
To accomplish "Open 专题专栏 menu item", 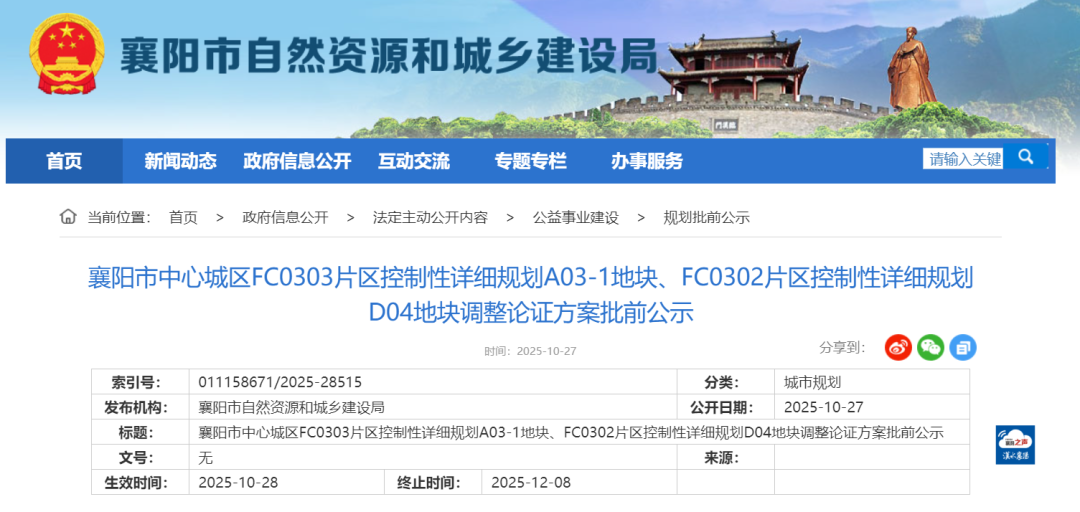I will 530,161.
